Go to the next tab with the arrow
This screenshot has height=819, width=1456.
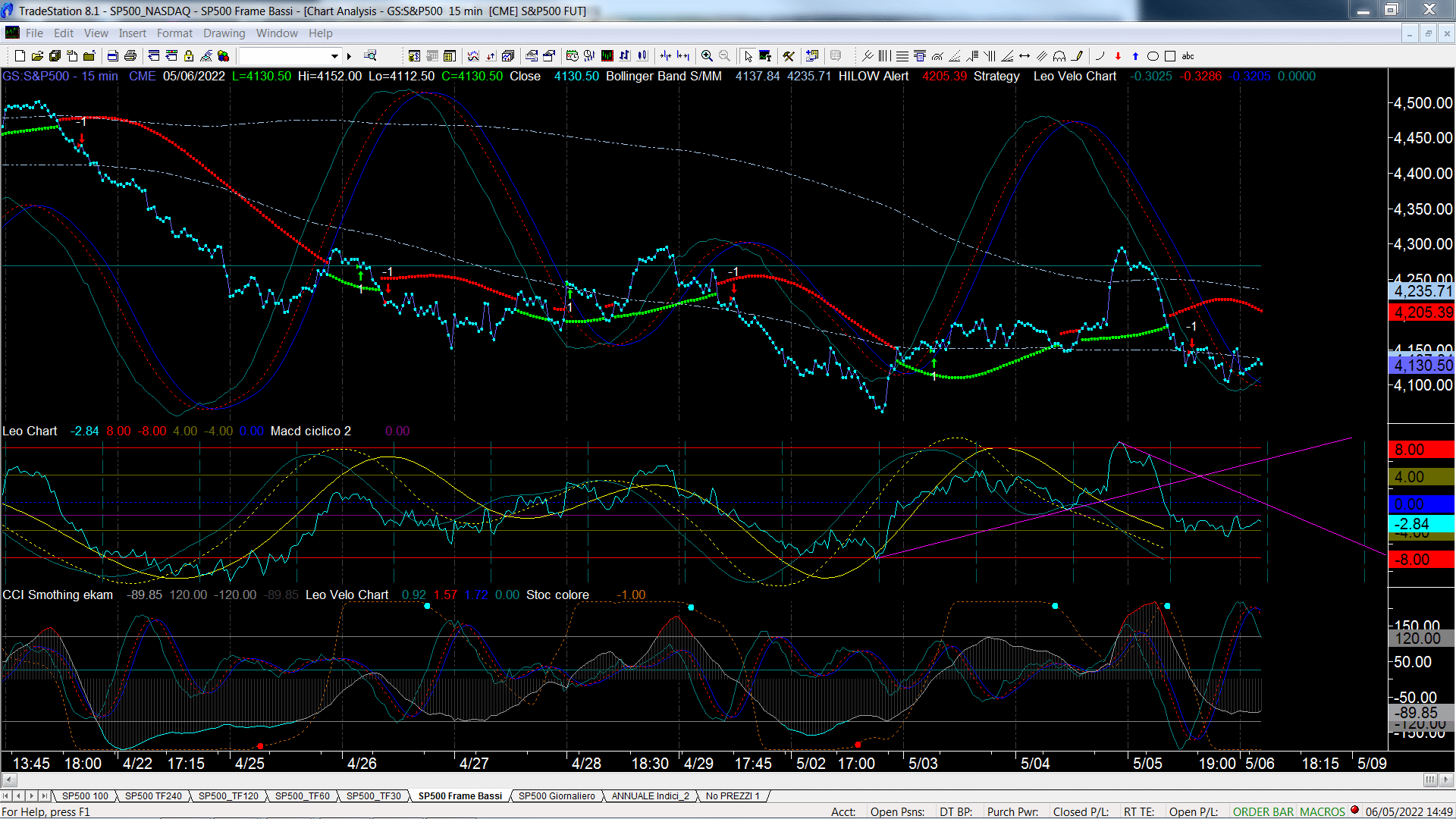(32, 795)
